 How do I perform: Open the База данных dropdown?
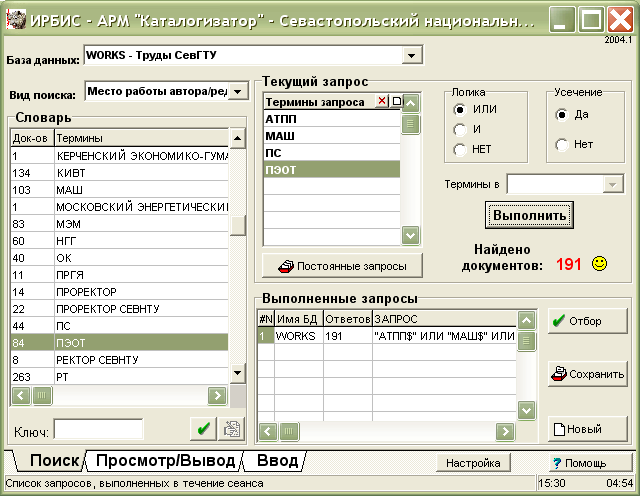pos(411,55)
